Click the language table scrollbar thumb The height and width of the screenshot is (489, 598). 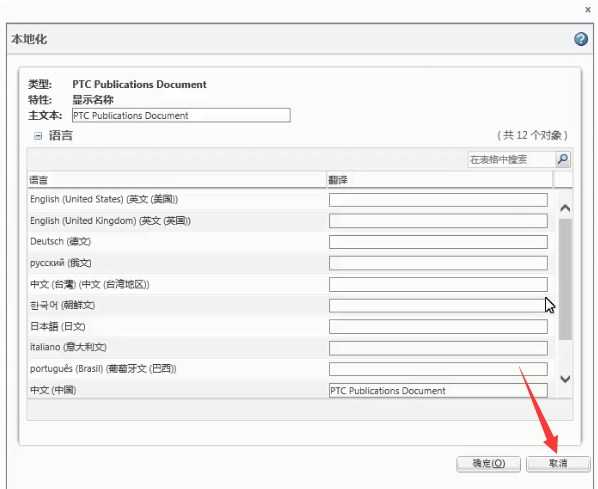tap(565, 279)
